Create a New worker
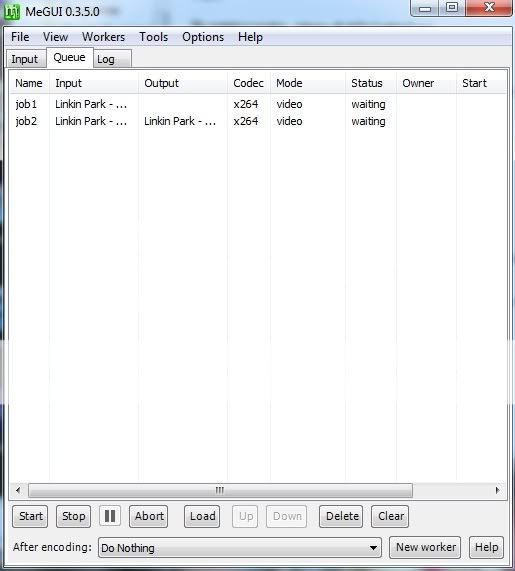This screenshot has height=571, width=515. 425,547
